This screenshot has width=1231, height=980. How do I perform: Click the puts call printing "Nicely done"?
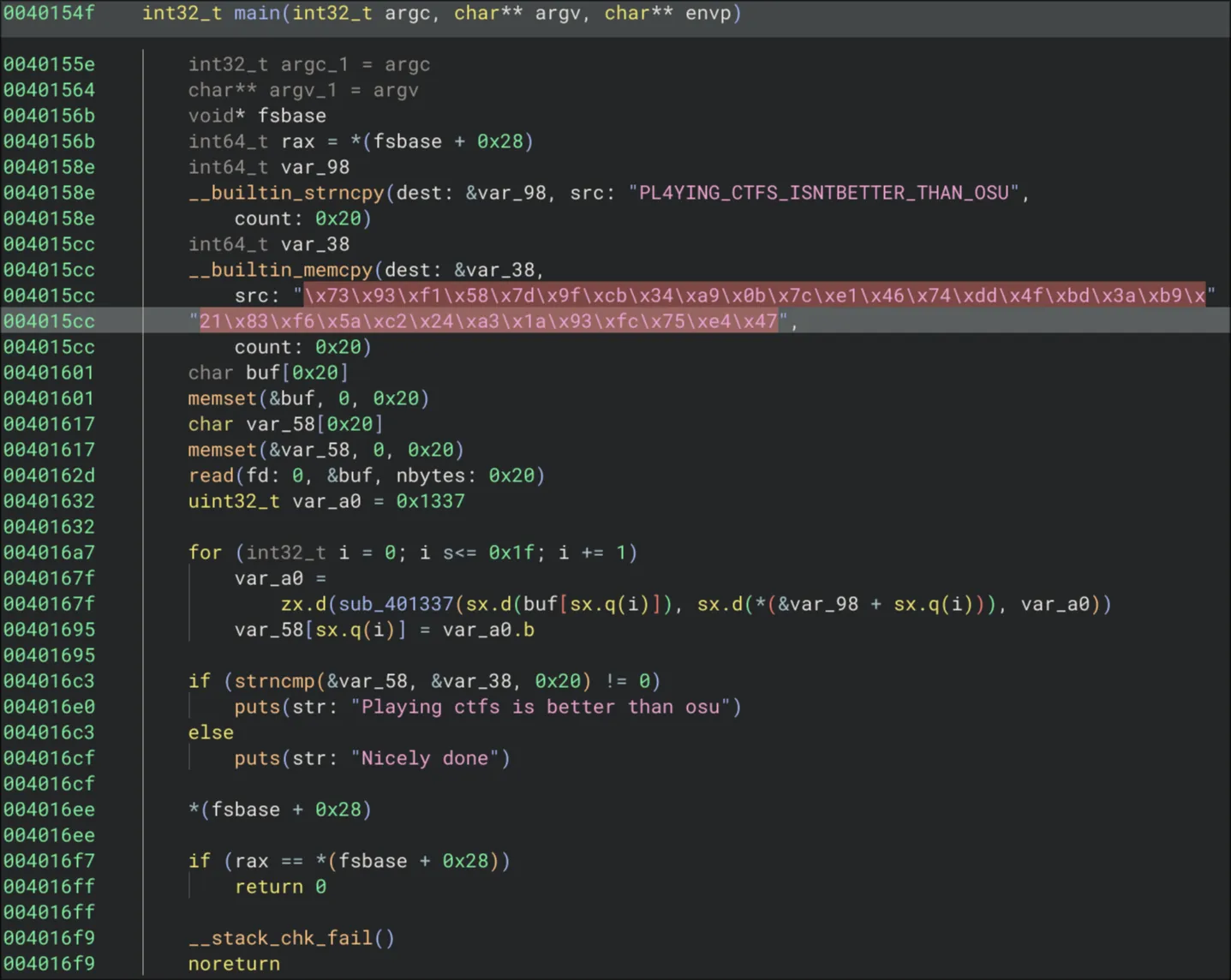pyautogui.click(x=257, y=758)
